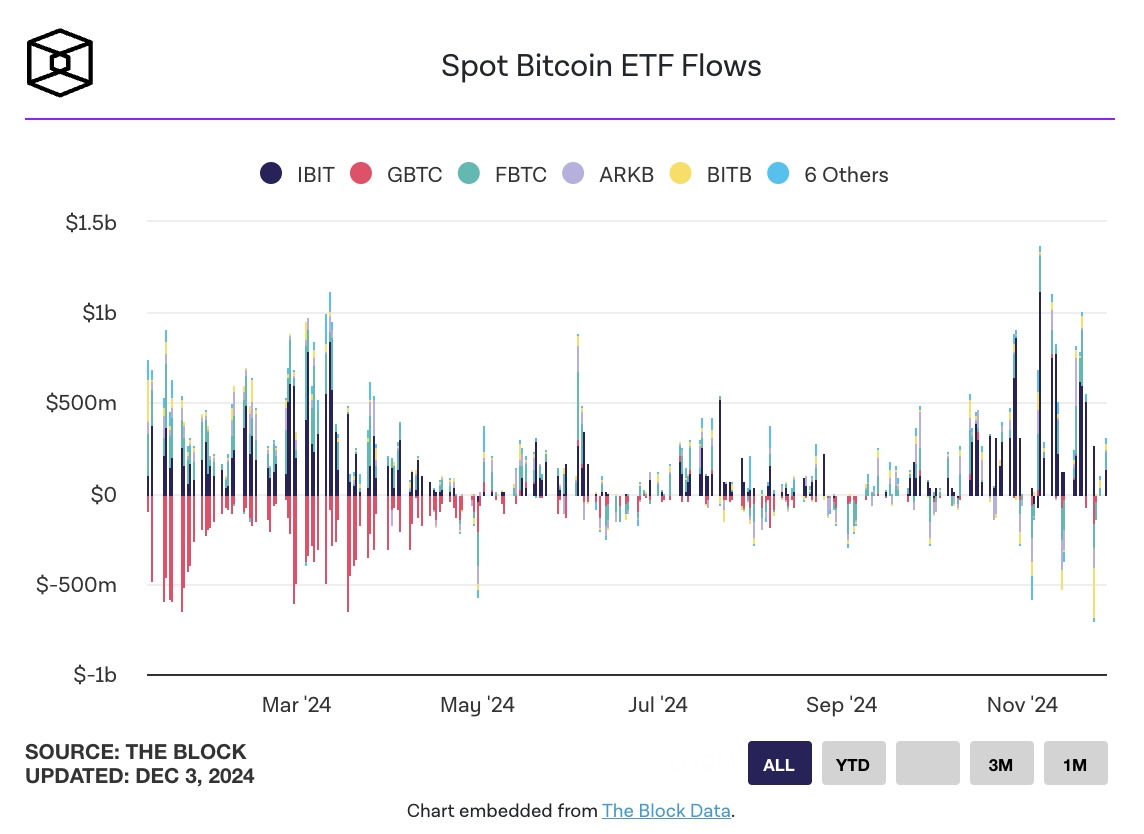Open The Block Data link

(666, 811)
